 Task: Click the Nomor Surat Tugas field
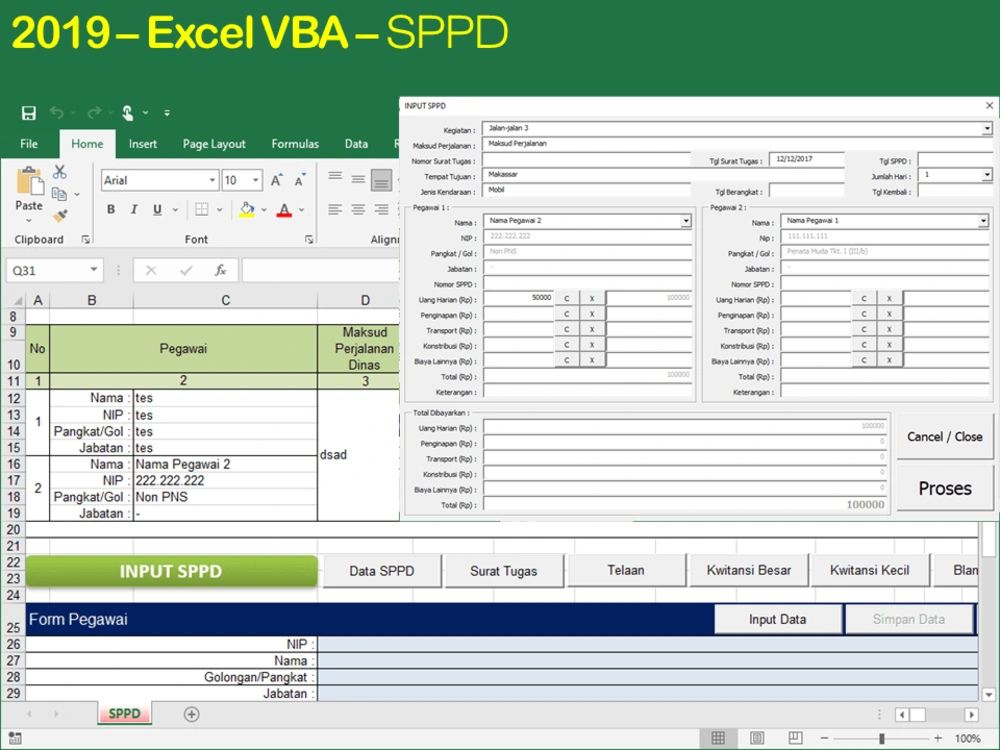(587, 159)
